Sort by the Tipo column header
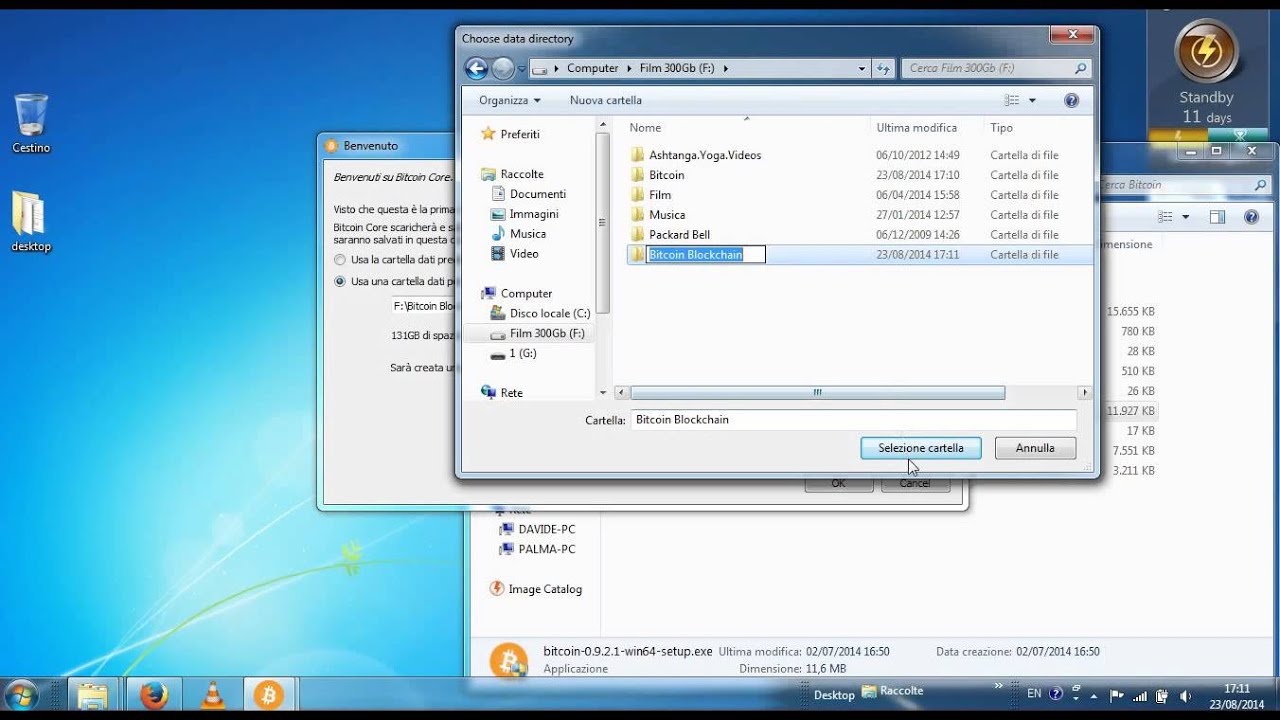This screenshot has height=720, width=1280. [x=1001, y=128]
